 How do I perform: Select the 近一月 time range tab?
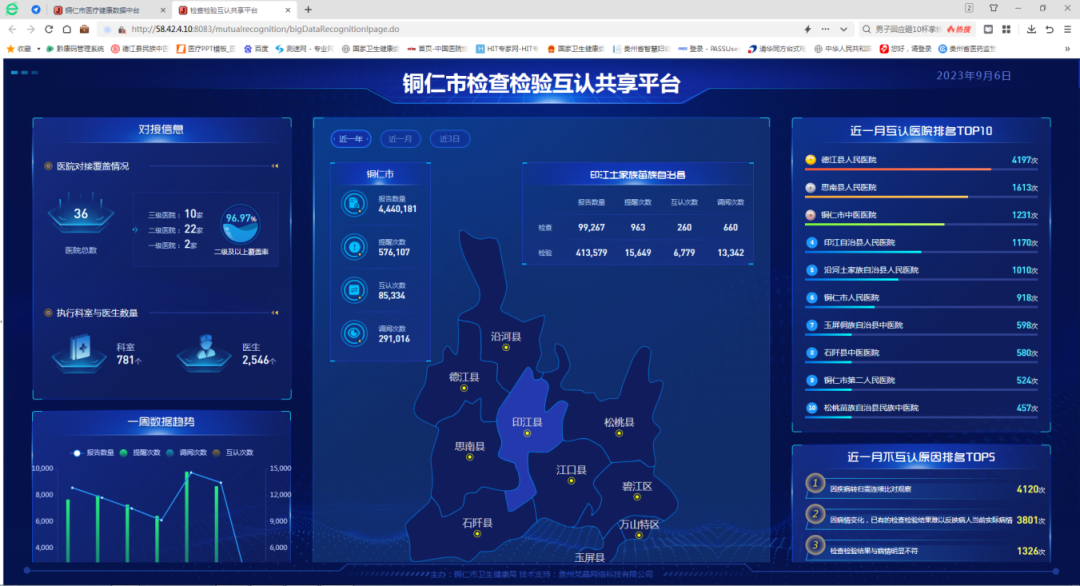pyautogui.click(x=401, y=139)
